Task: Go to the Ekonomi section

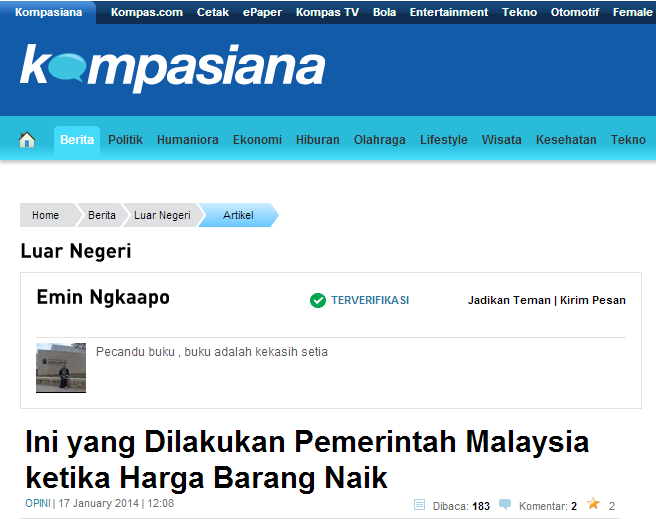Action: point(257,140)
